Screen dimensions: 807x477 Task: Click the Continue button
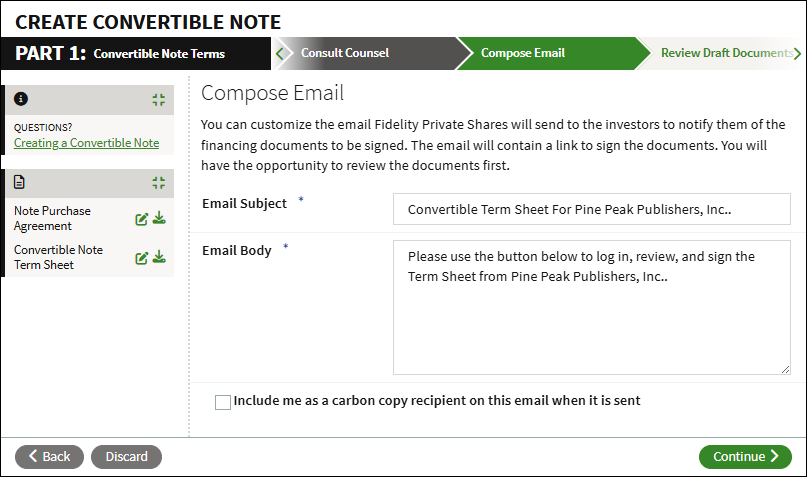(x=745, y=456)
